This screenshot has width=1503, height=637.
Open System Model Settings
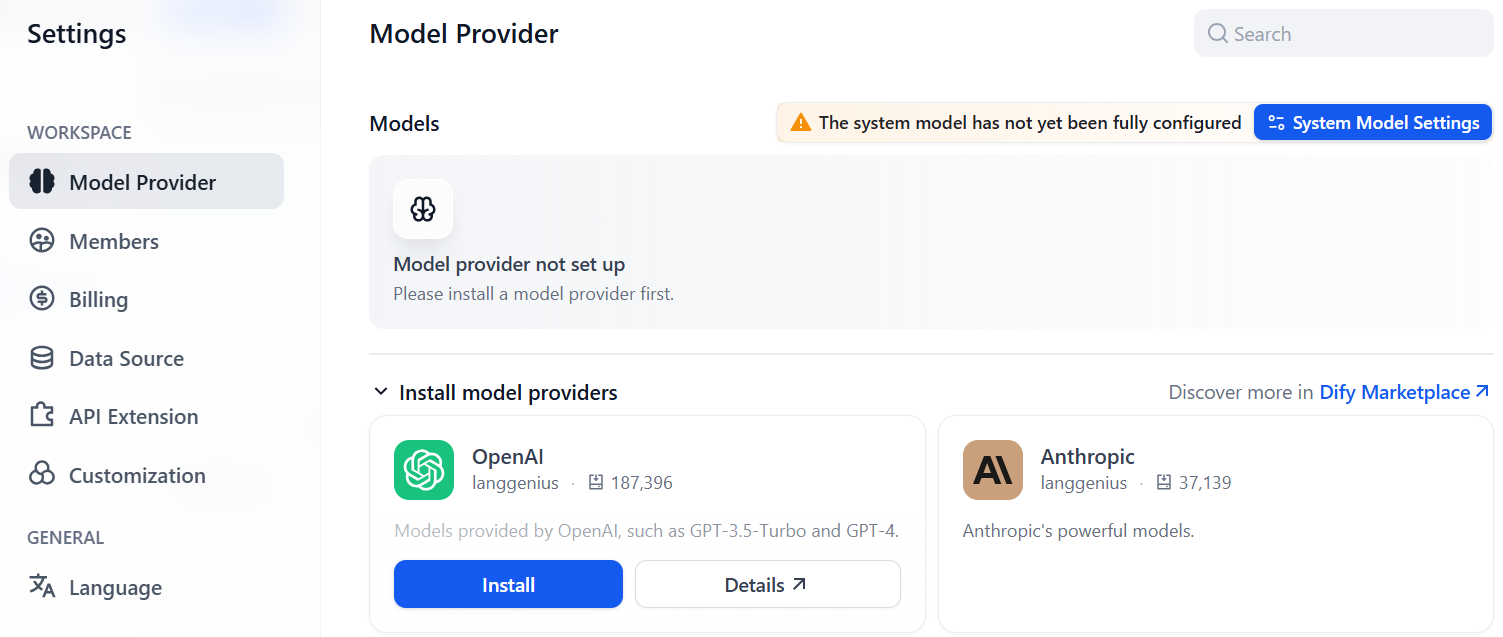1372,123
